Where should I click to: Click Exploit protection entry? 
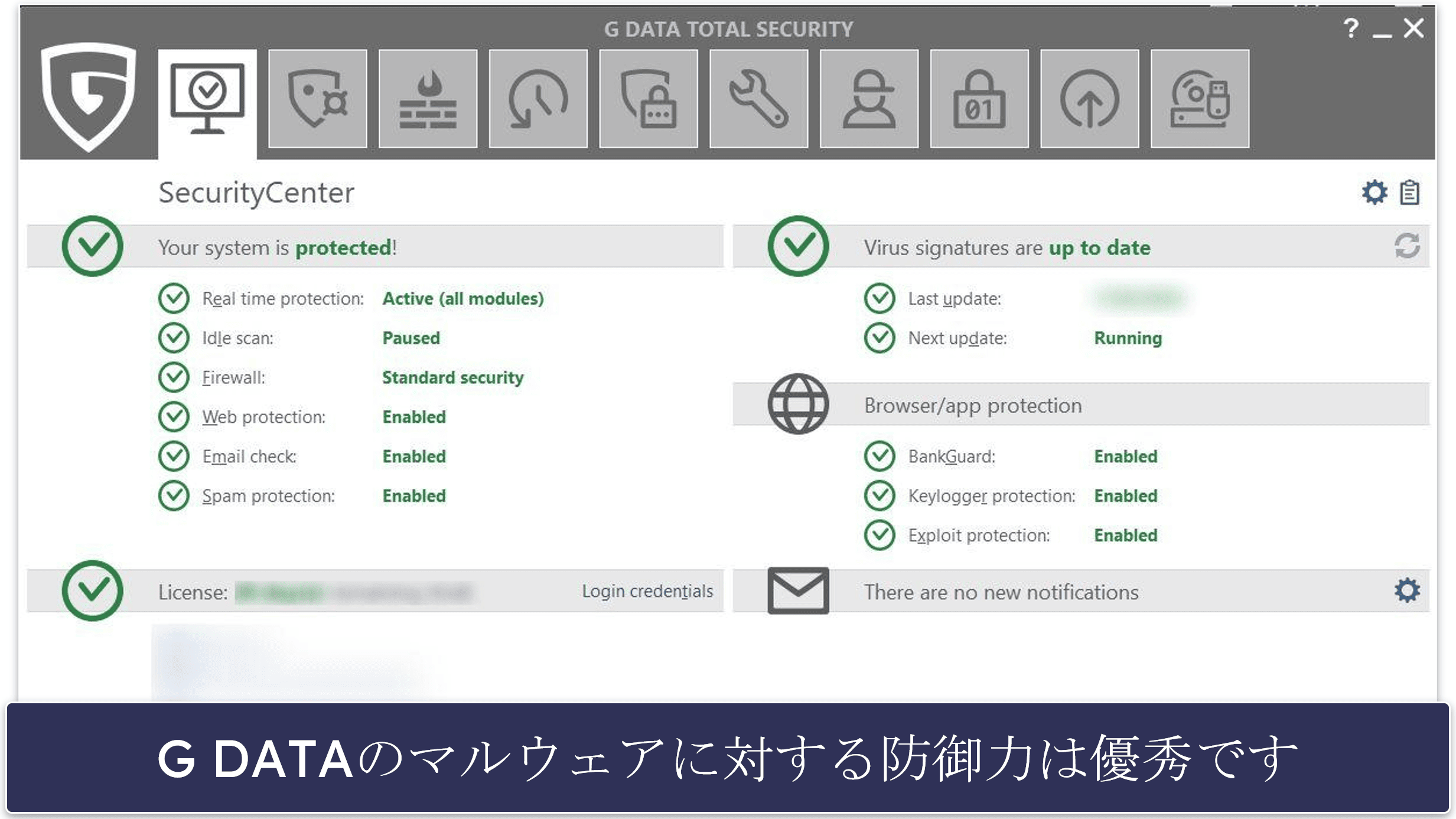(x=979, y=536)
